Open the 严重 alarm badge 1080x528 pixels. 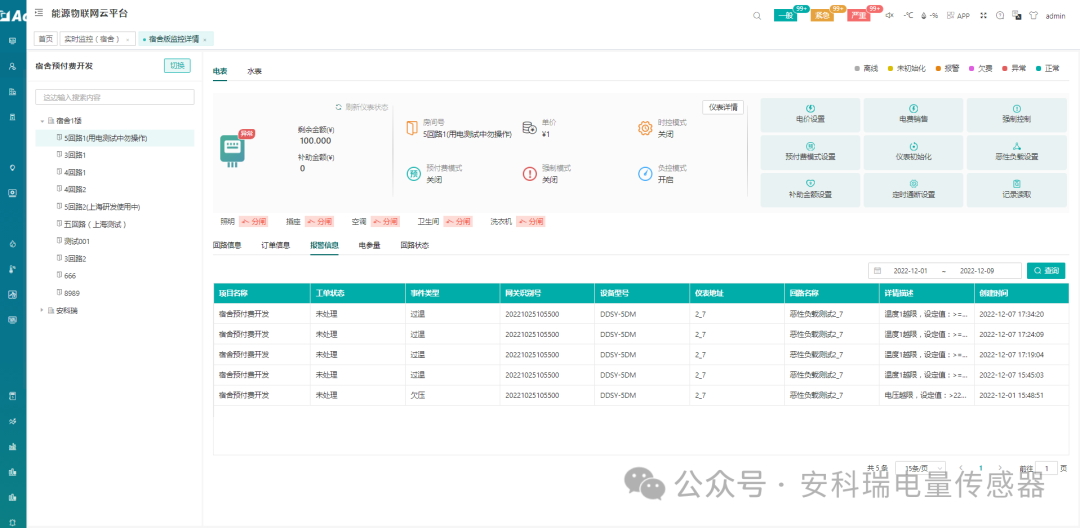pyautogui.click(x=858, y=15)
